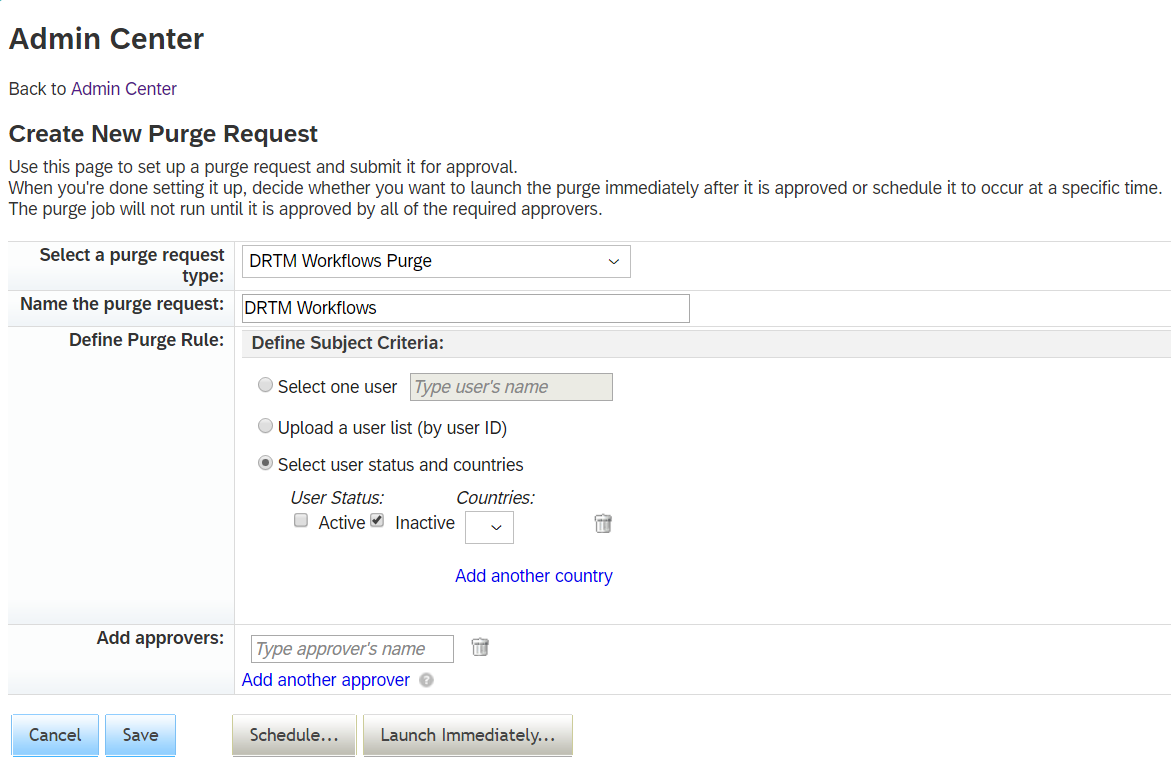The width and height of the screenshot is (1171, 757).
Task: Click the Name the purge request label
Action: 122,304
